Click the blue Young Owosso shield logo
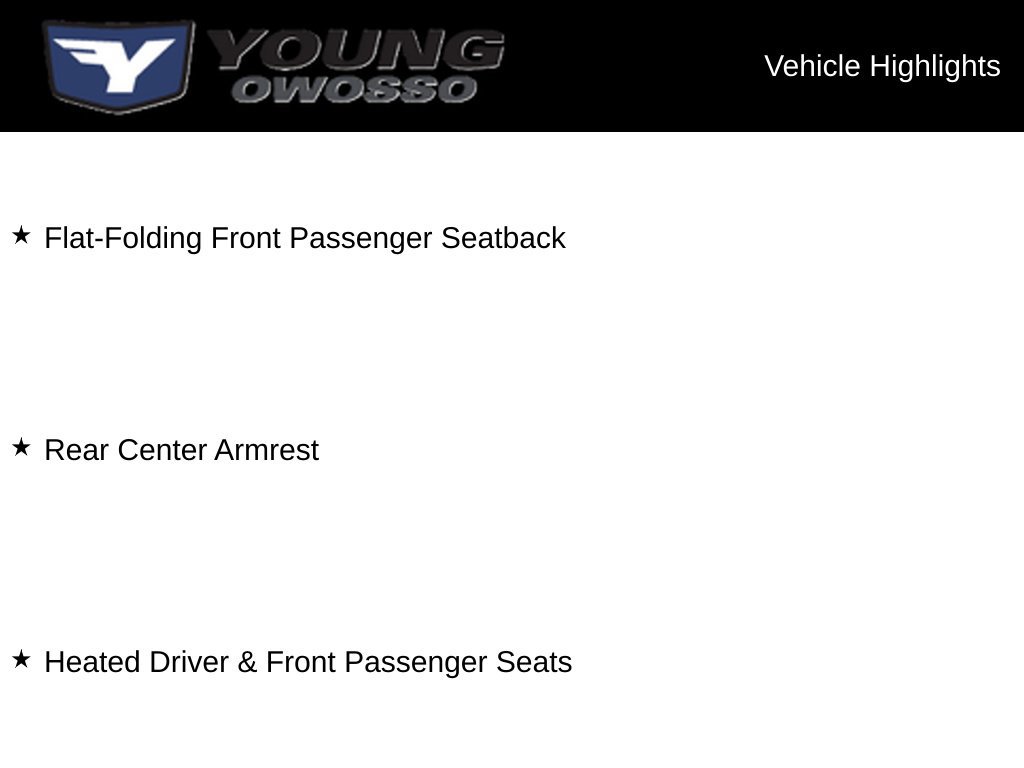 tap(119, 67)
